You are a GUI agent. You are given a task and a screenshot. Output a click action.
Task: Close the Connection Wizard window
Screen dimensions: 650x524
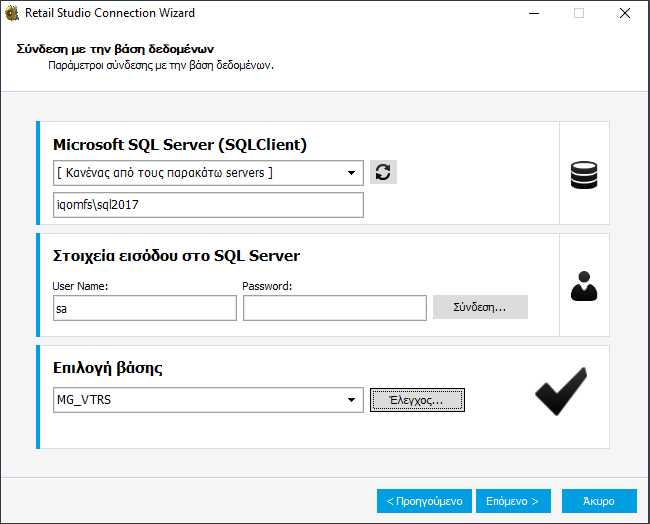tap(624, 14)
